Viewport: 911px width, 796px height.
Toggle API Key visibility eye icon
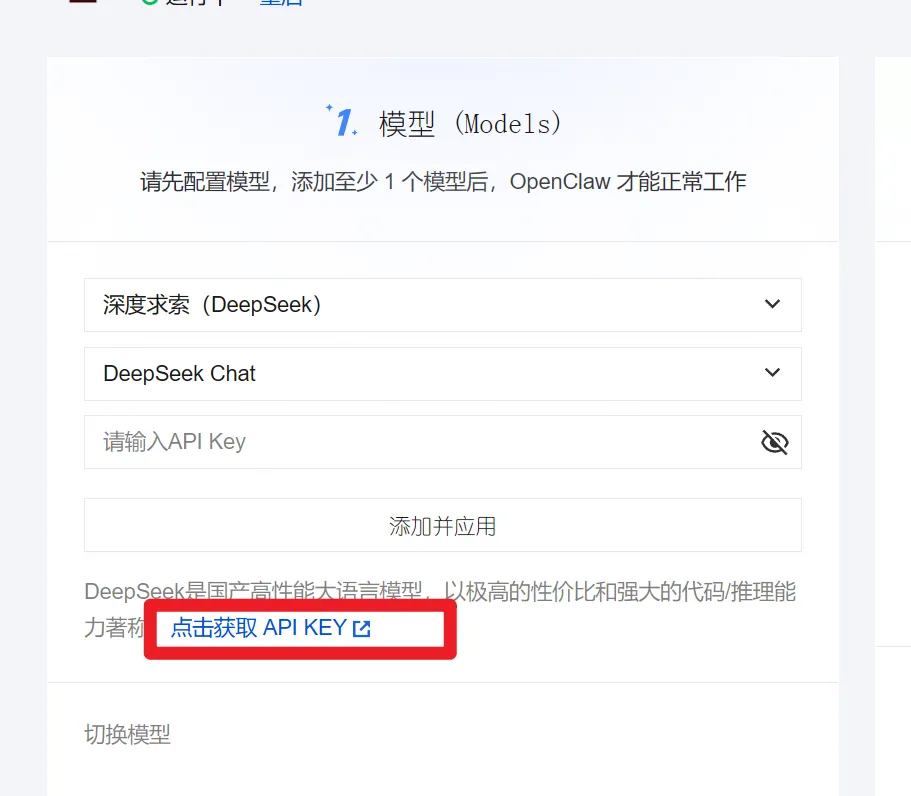pyautogui.click(x=774, y=442)
